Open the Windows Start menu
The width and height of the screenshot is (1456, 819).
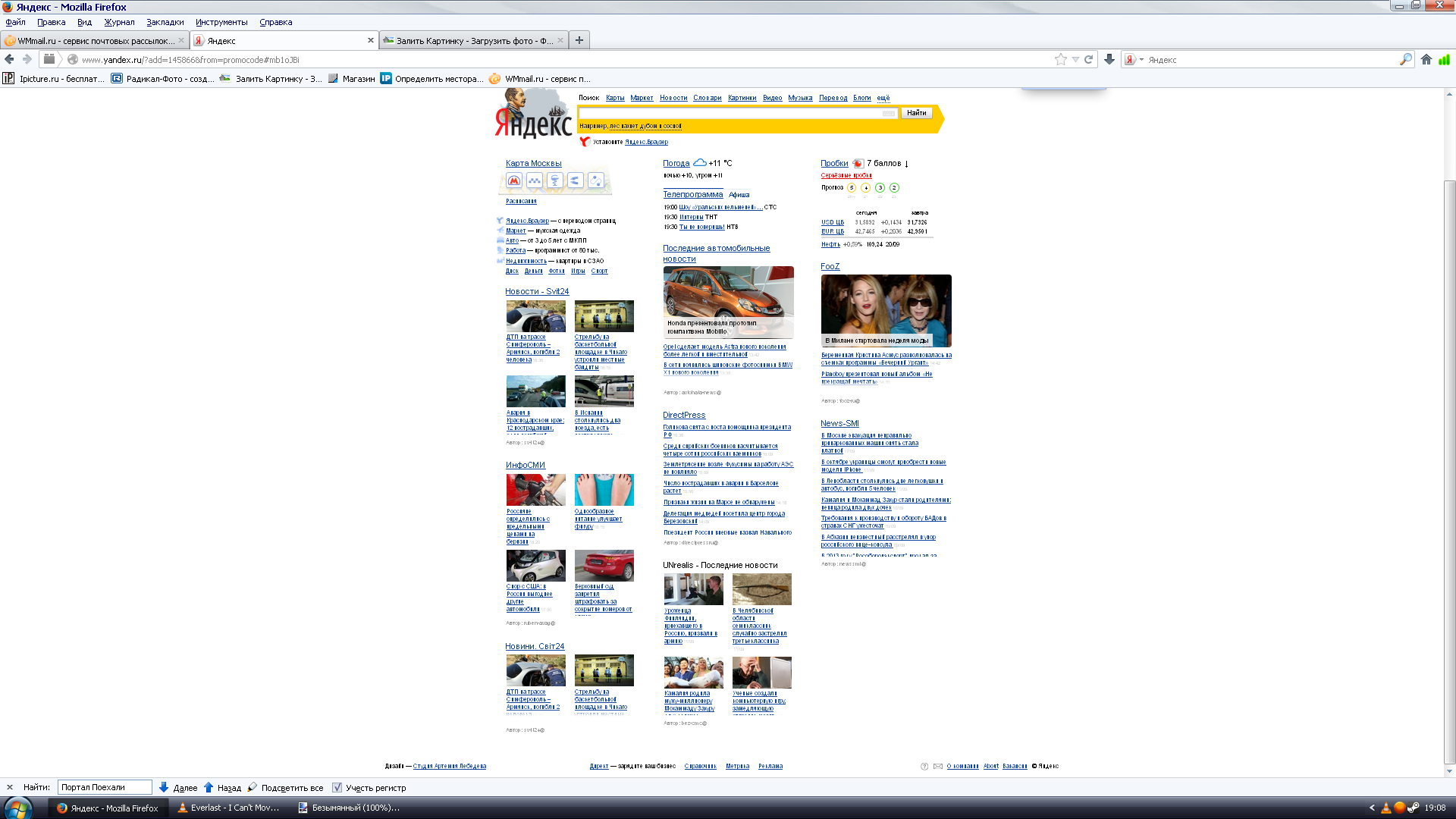coord(17,808)
